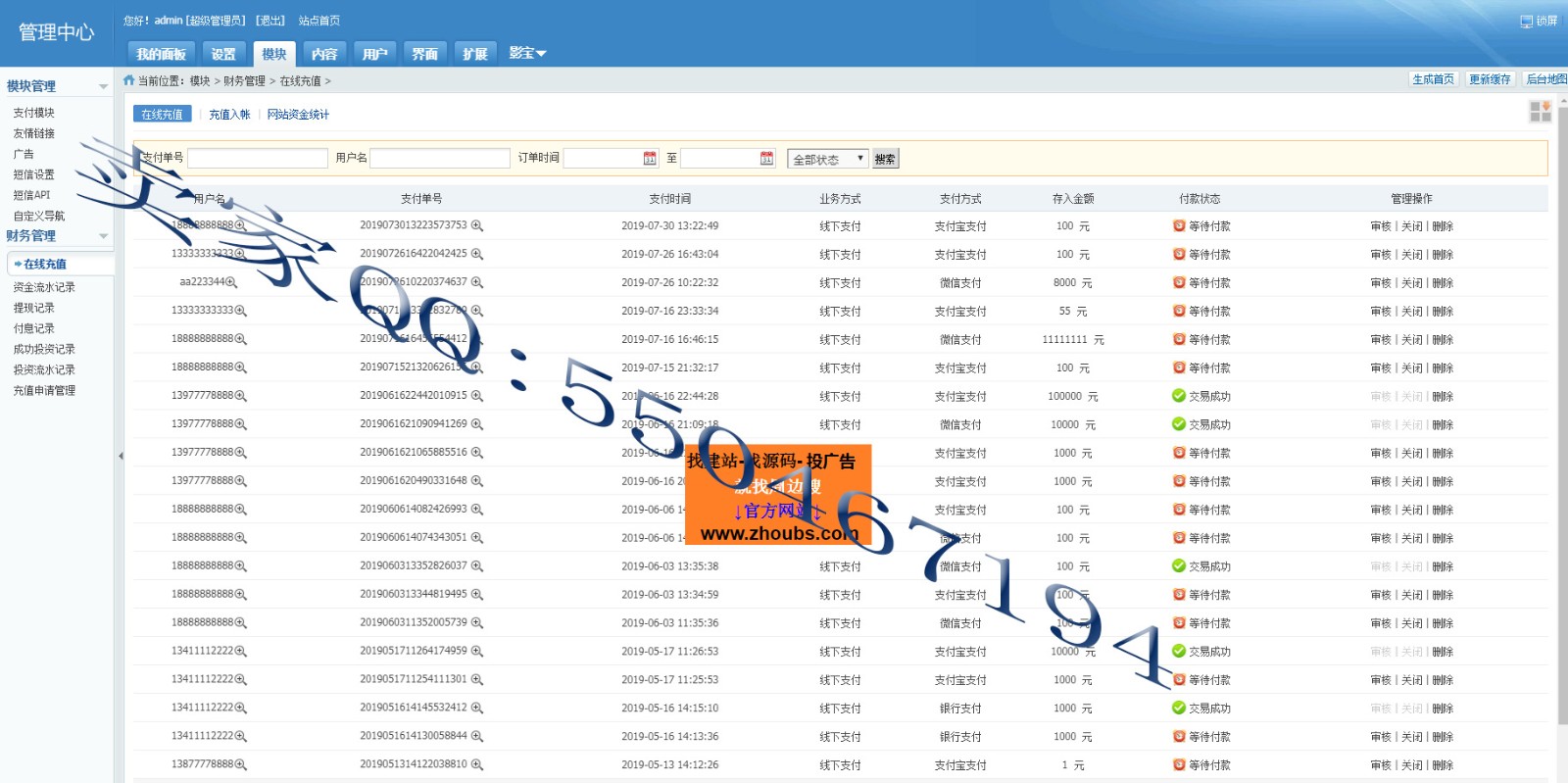Image resolution: width=1568 pixels, height=783 pixels.
Task: Open the 设置 tab
Action: tap(223, 54)
